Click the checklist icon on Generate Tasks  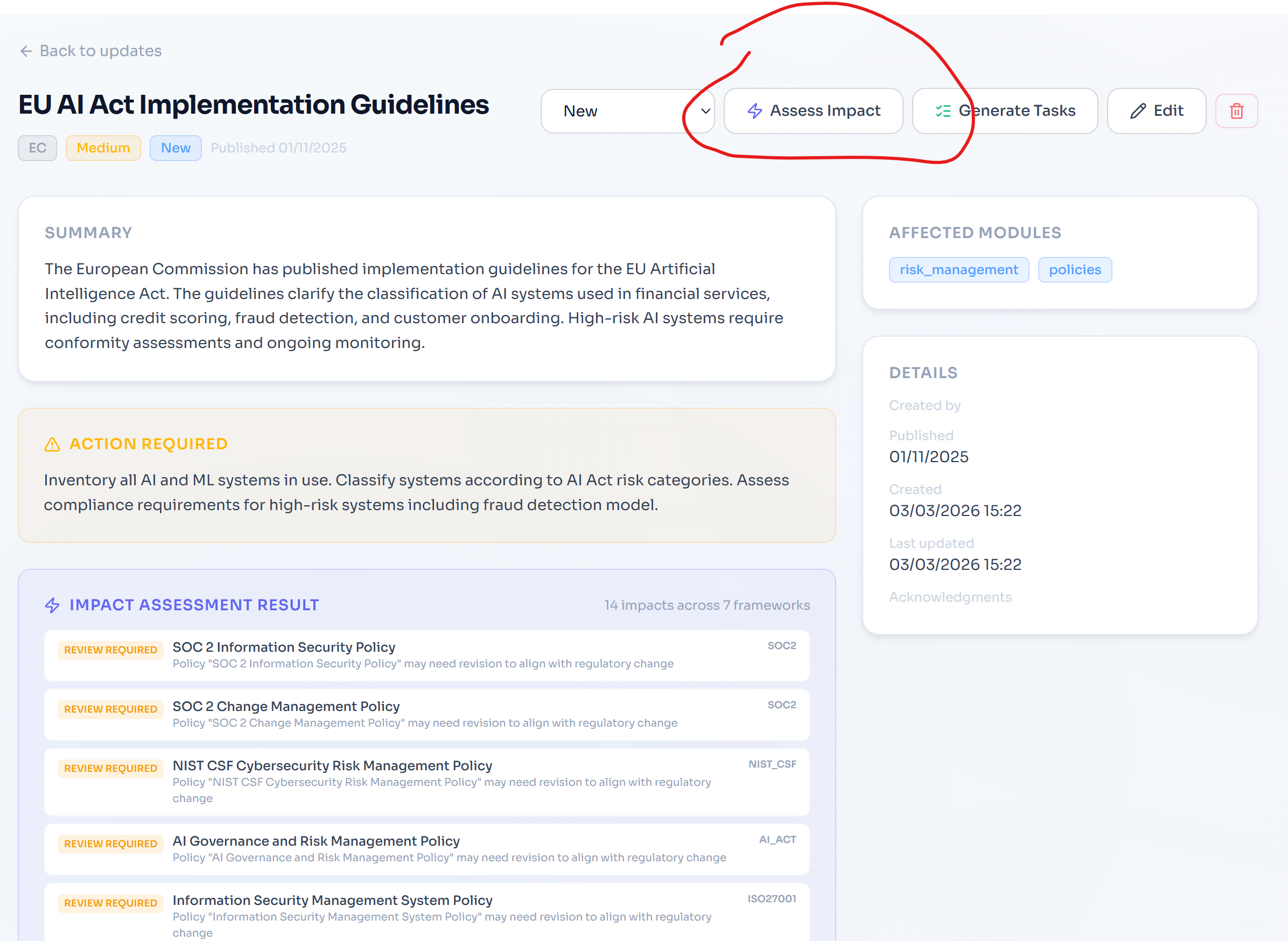(x=943, y=111)
